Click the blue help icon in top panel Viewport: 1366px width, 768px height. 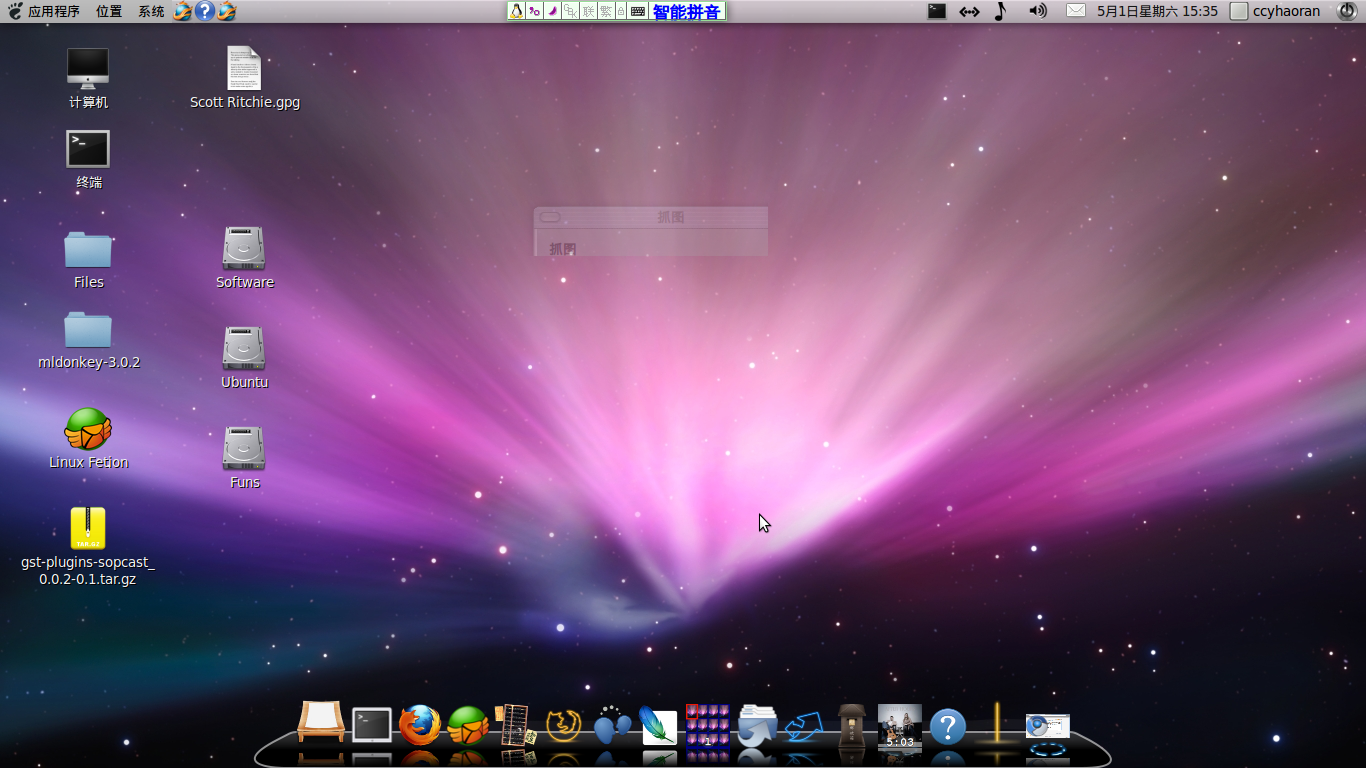(204, 11)
